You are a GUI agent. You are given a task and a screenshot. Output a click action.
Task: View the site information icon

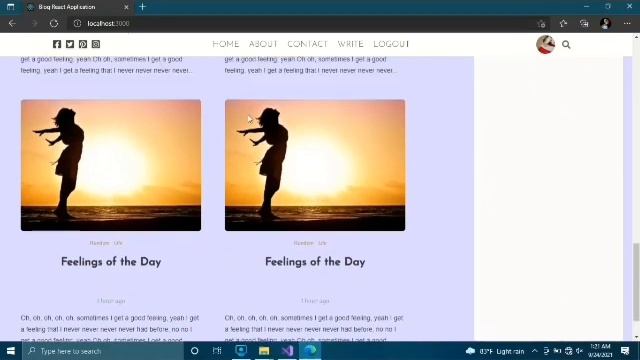point(77,24)
